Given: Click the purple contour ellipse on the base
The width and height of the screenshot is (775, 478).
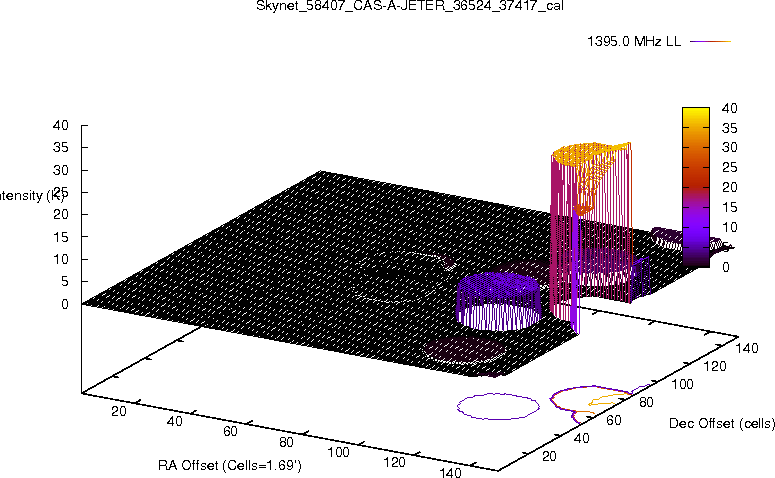Looking at the screenshot, I should [498, 406].
